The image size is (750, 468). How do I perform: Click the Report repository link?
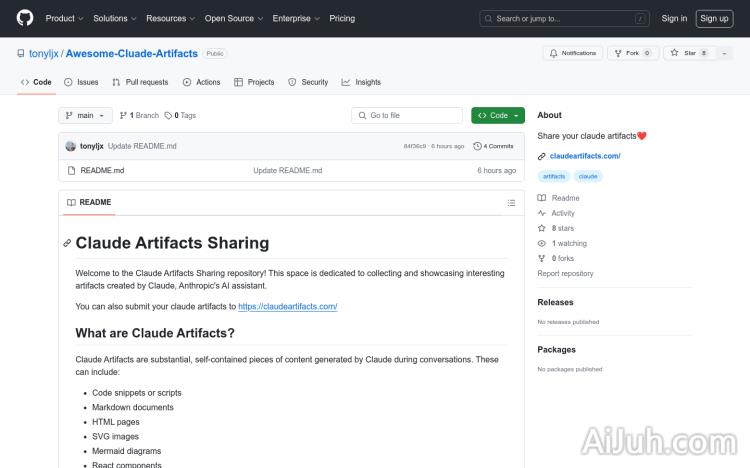(x=565, y=273)
